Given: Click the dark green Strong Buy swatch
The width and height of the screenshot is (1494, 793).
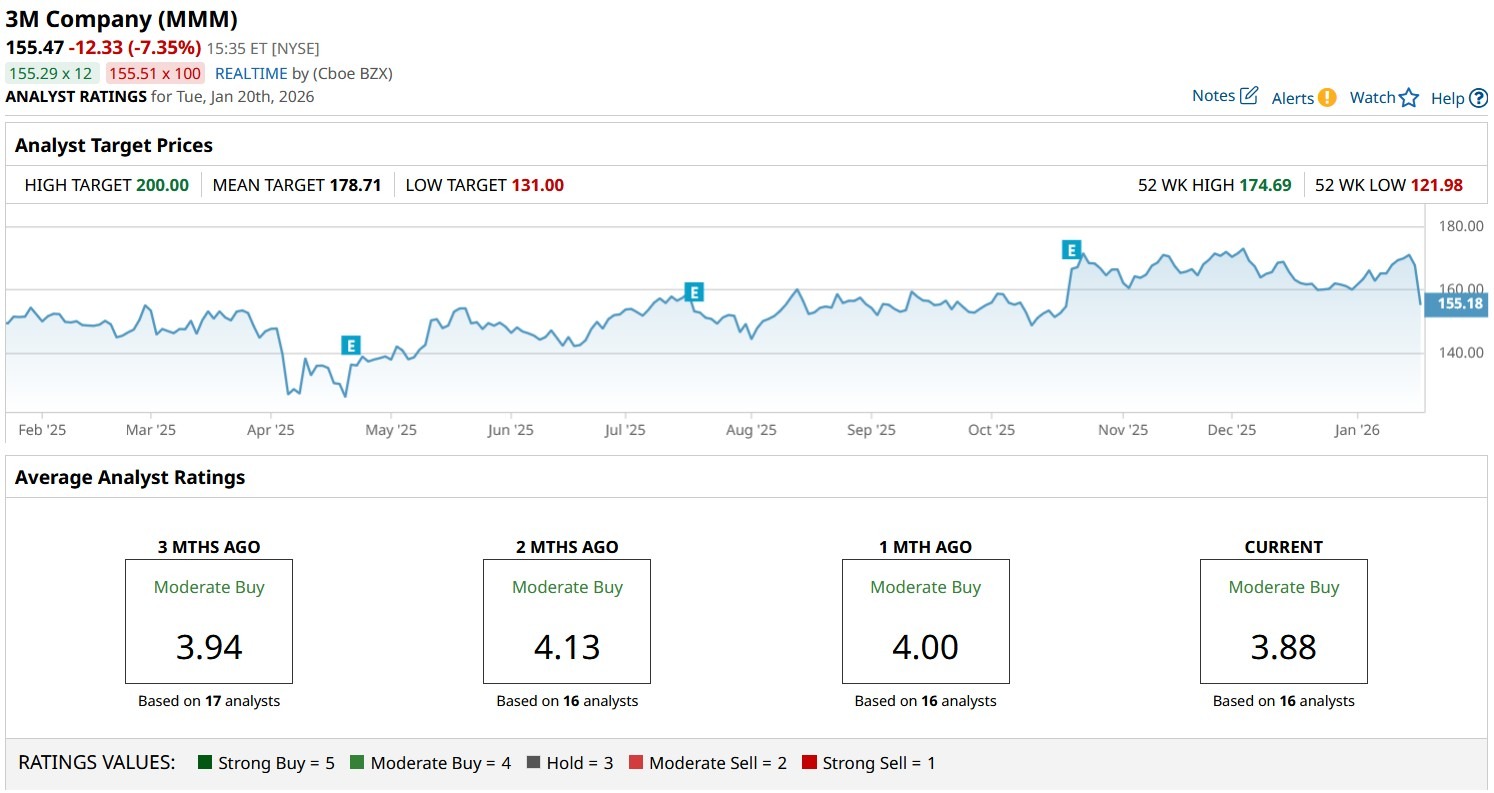Looking at the screenshot, I should [x=206, y=763].
